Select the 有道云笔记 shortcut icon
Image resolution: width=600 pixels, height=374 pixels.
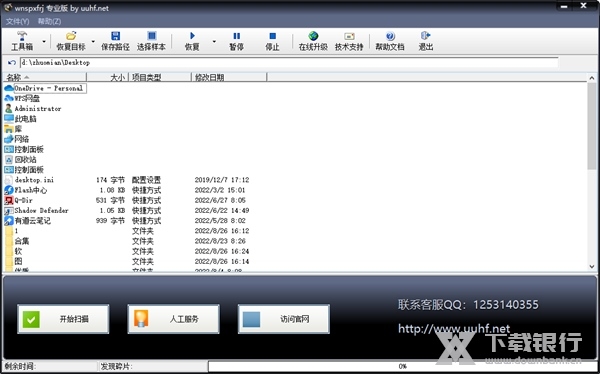(x=9, y=221)
